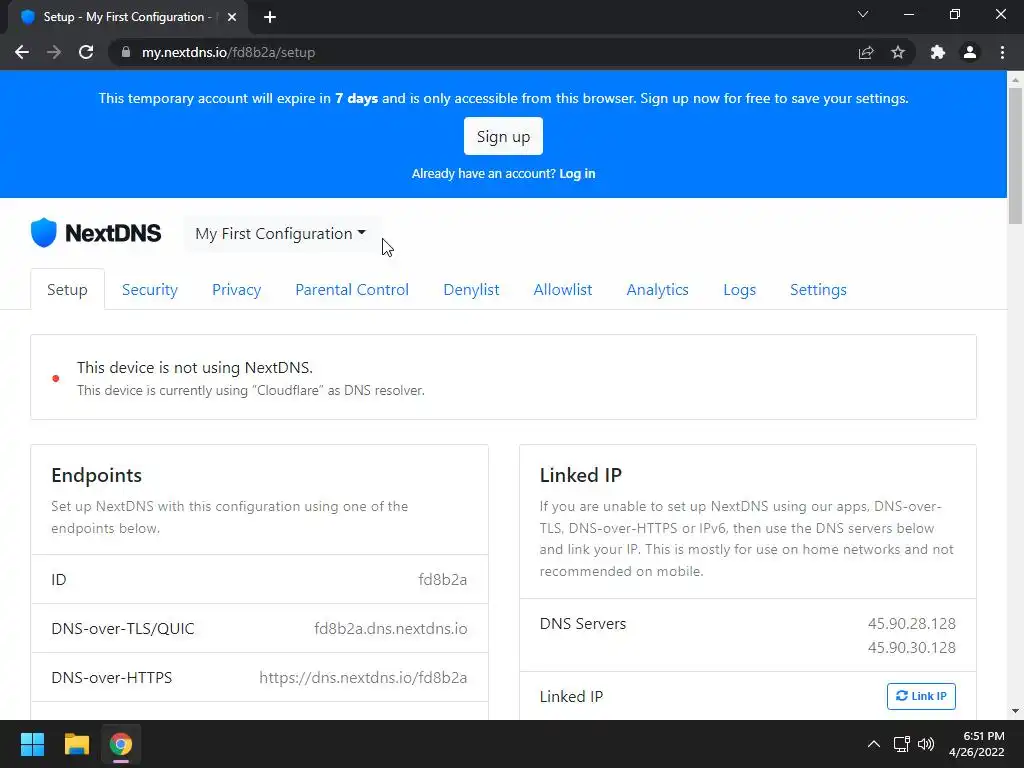Click the scrollbar down arrow

1015,711
